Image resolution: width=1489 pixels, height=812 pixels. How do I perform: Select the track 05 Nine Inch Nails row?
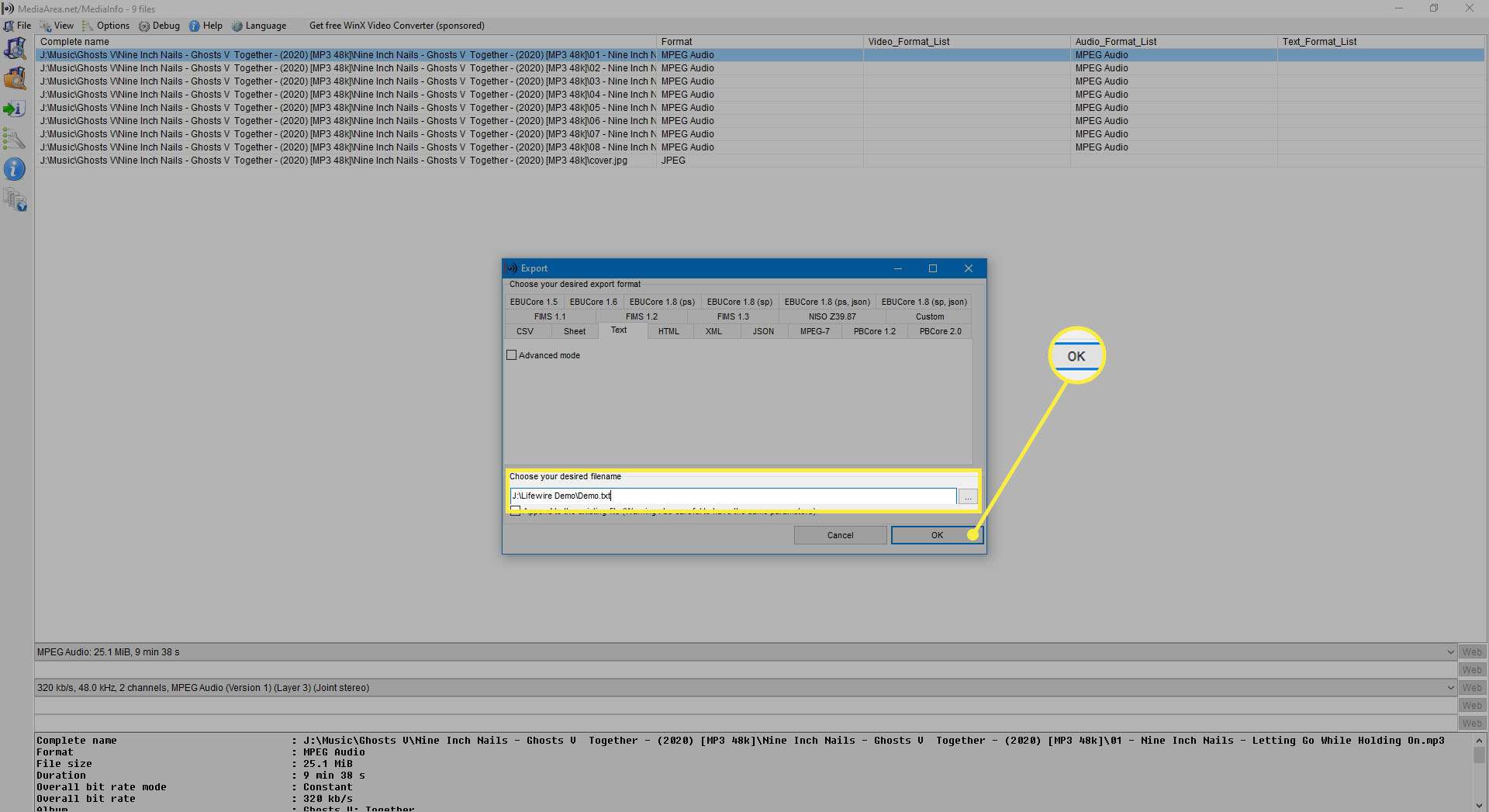[x=760, y=108]
